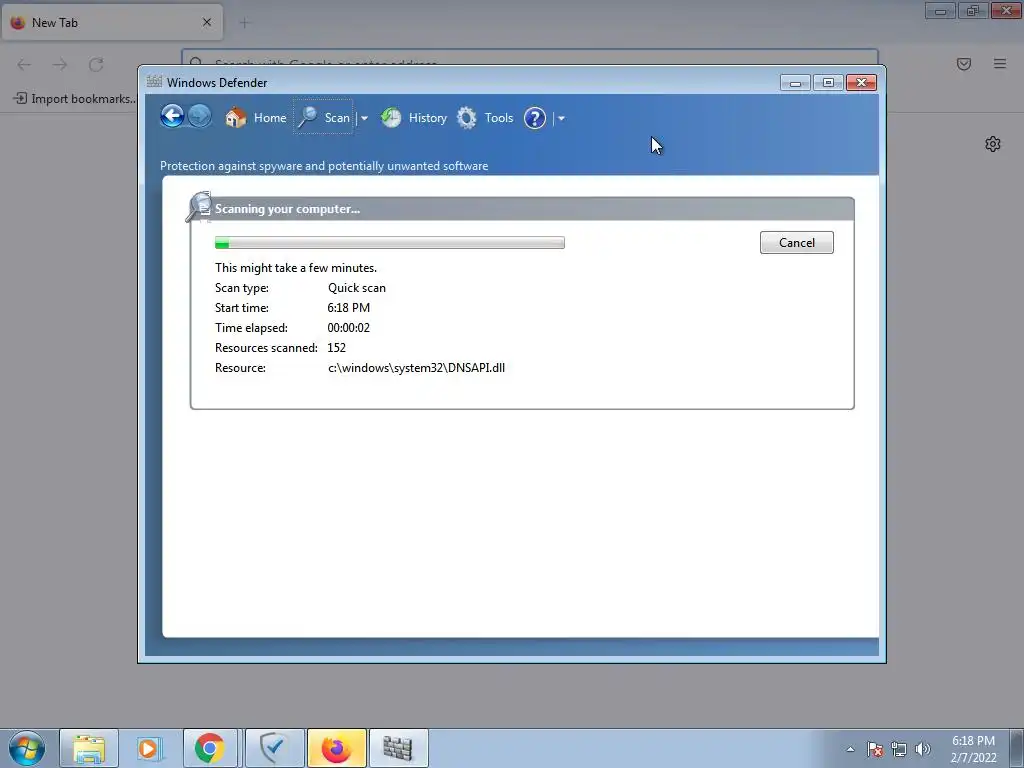Click the Resources scanned count 152

(336, 348)
